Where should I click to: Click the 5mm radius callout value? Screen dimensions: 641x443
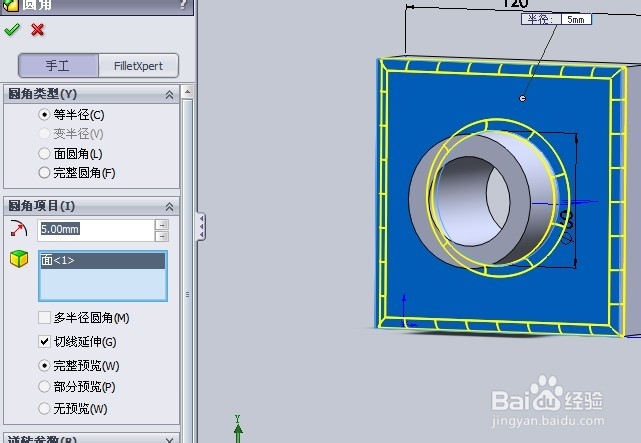pyautogui.click(x=576, y=19)
